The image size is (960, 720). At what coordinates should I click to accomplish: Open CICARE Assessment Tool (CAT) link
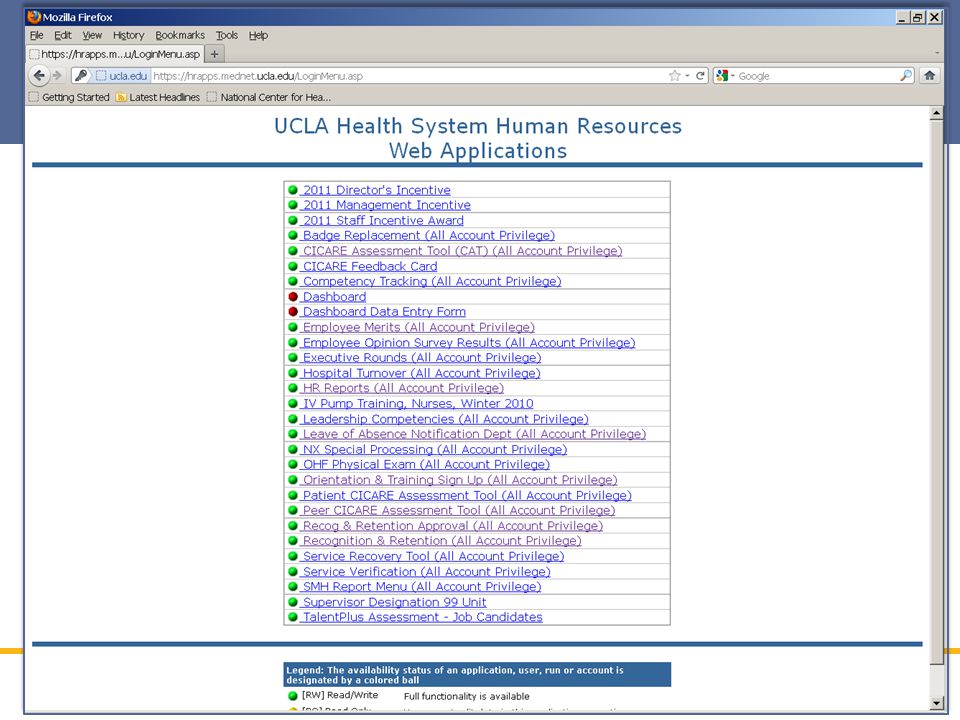462,251
